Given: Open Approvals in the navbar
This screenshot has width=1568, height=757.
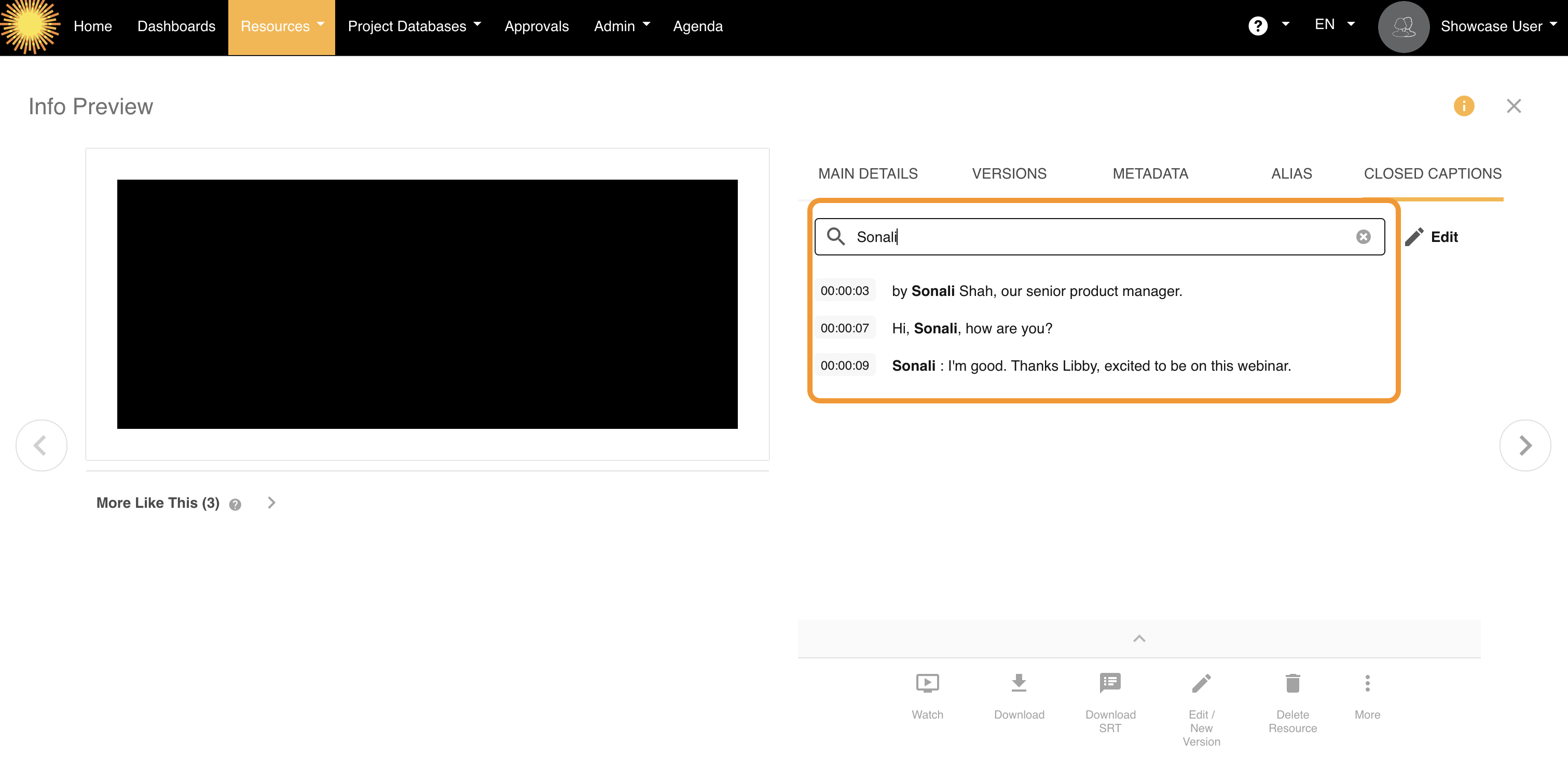Looking at the screenshot, I should point(537,26).
